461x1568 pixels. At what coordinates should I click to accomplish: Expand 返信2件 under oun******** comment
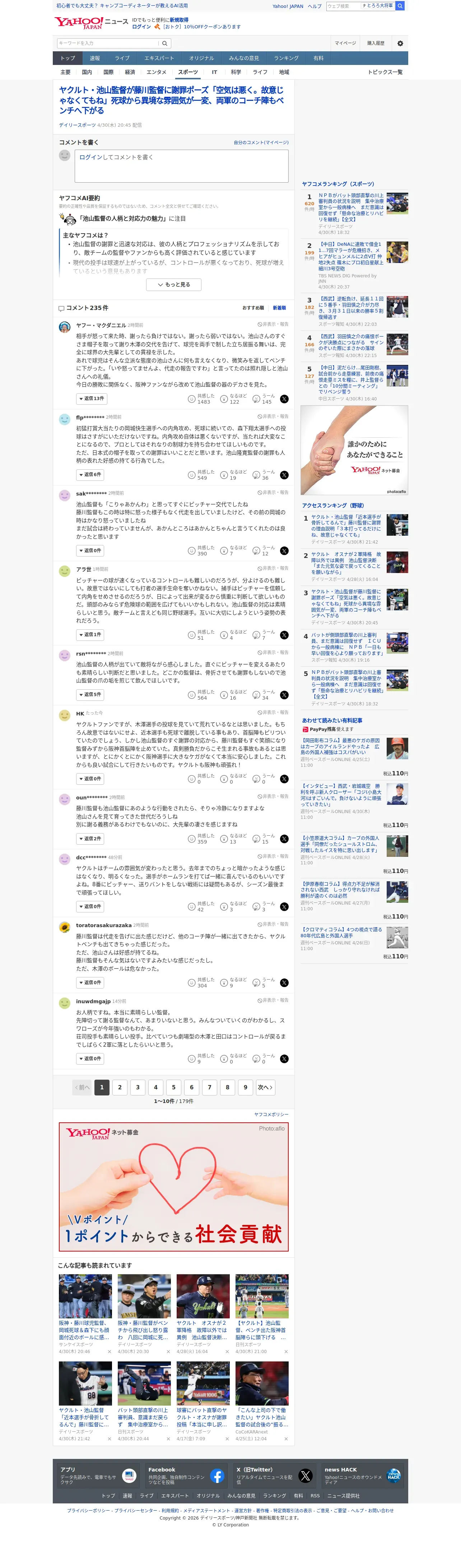(89, 839)
